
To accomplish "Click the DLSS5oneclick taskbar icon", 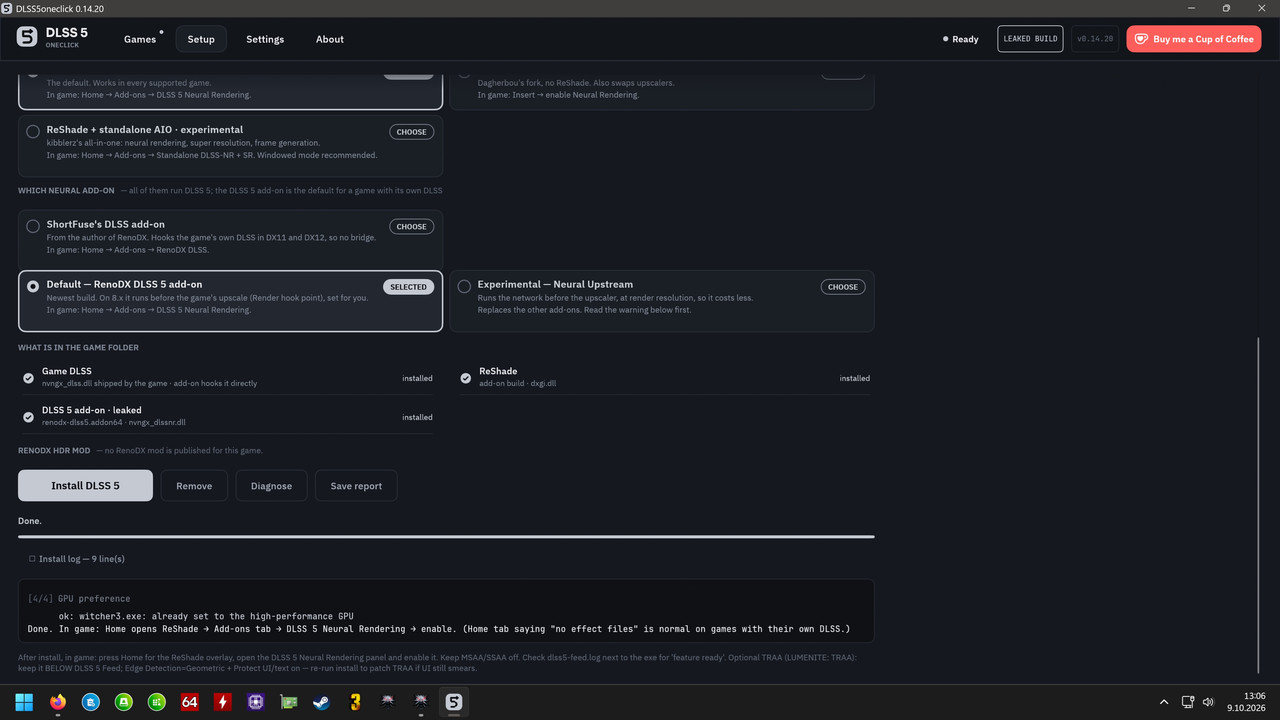I will pyautogui.click(x=453, y=702).
